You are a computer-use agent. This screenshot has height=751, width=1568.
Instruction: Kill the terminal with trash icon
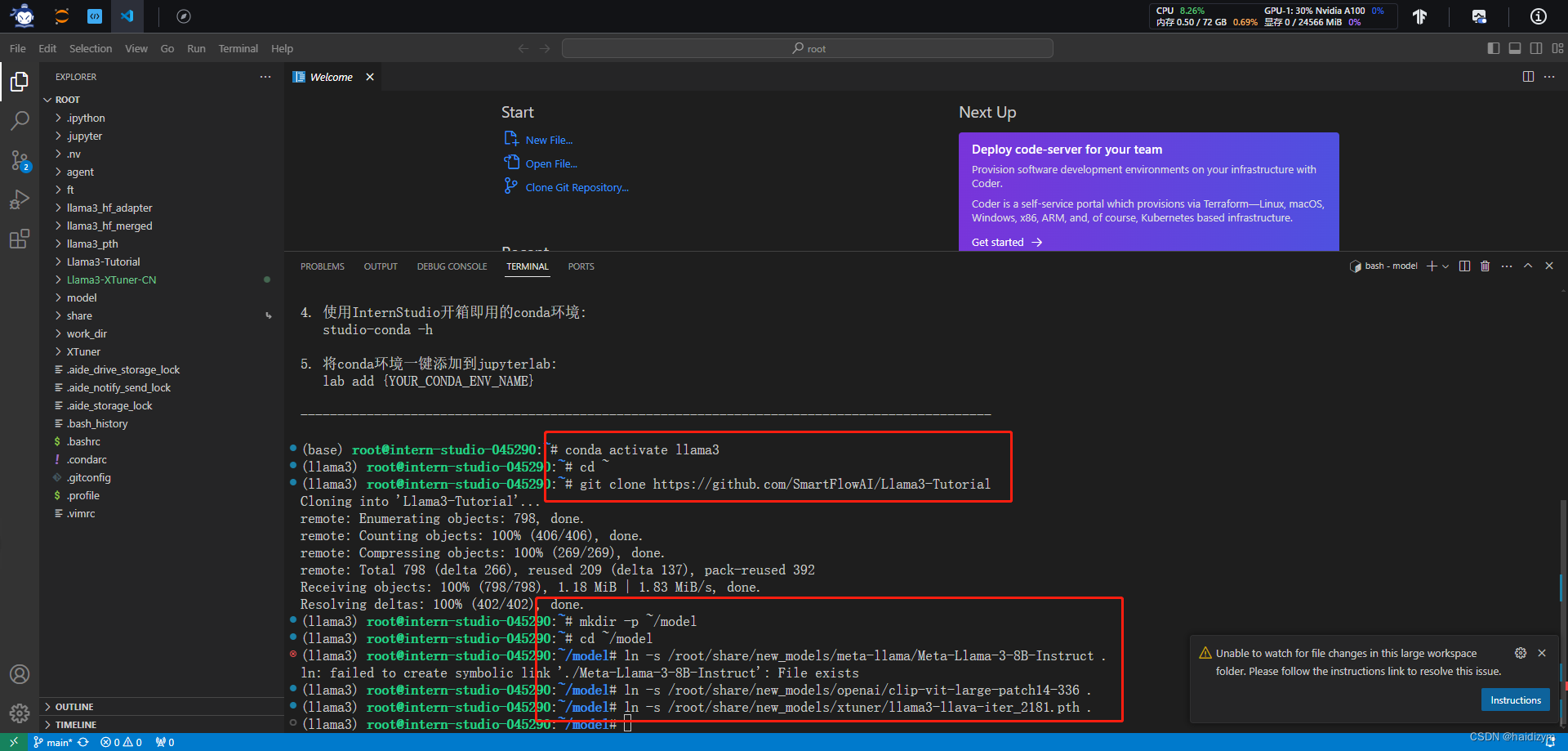pos(1486,266)
